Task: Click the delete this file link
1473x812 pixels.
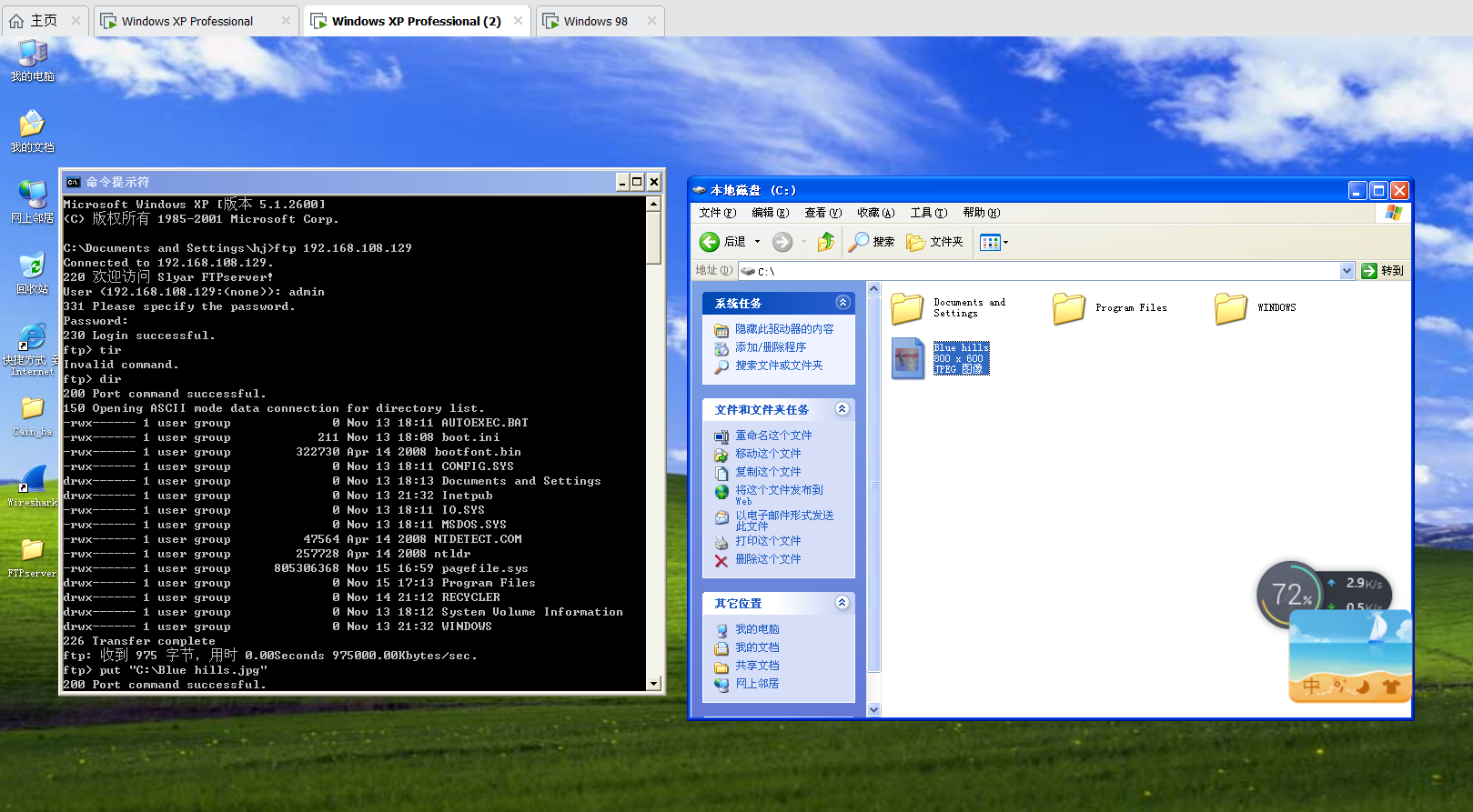Action: click(x=768, y=559)
